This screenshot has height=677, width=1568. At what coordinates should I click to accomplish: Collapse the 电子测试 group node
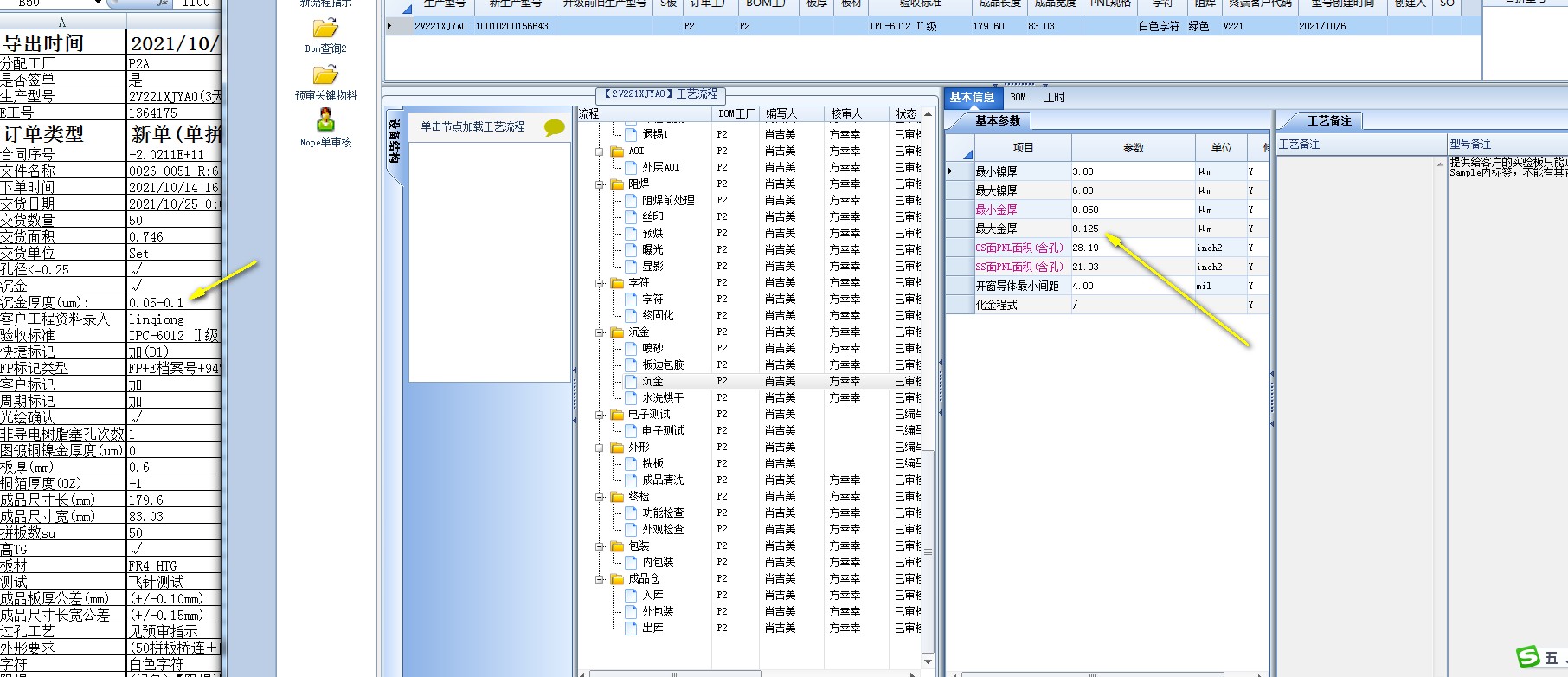[600, 414]
